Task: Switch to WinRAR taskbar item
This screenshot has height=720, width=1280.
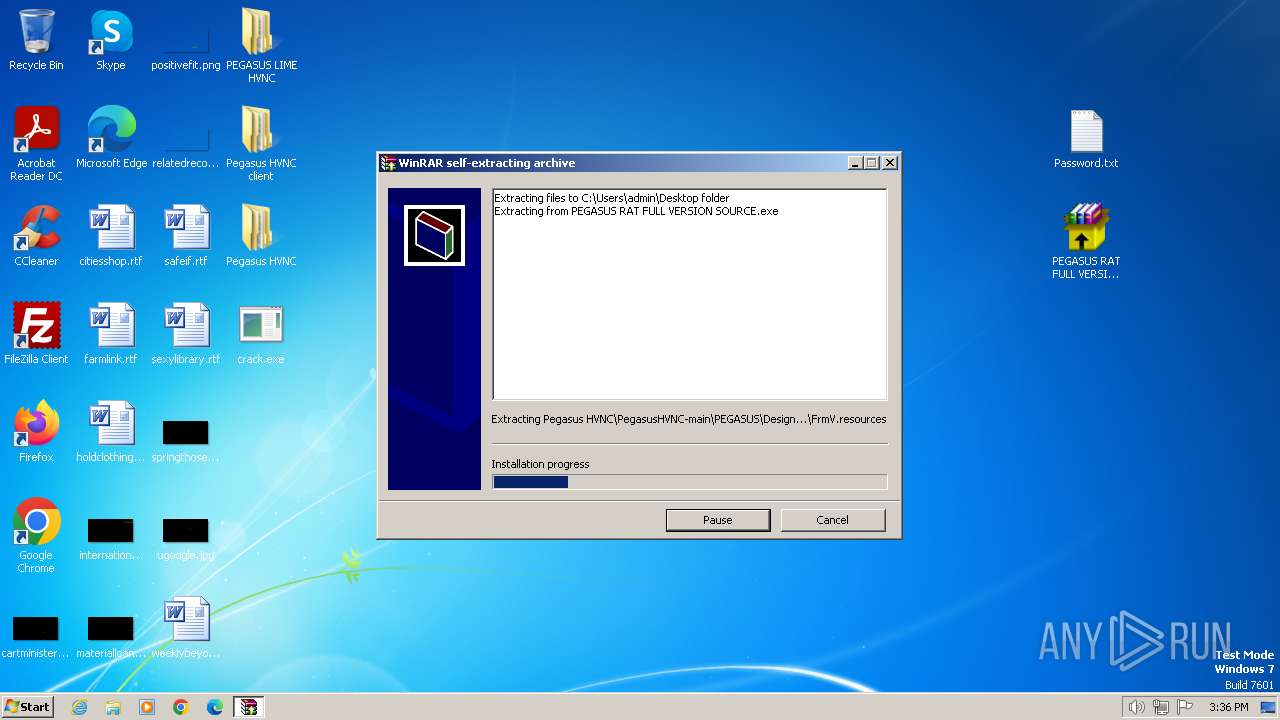Action: click(248, 707)
